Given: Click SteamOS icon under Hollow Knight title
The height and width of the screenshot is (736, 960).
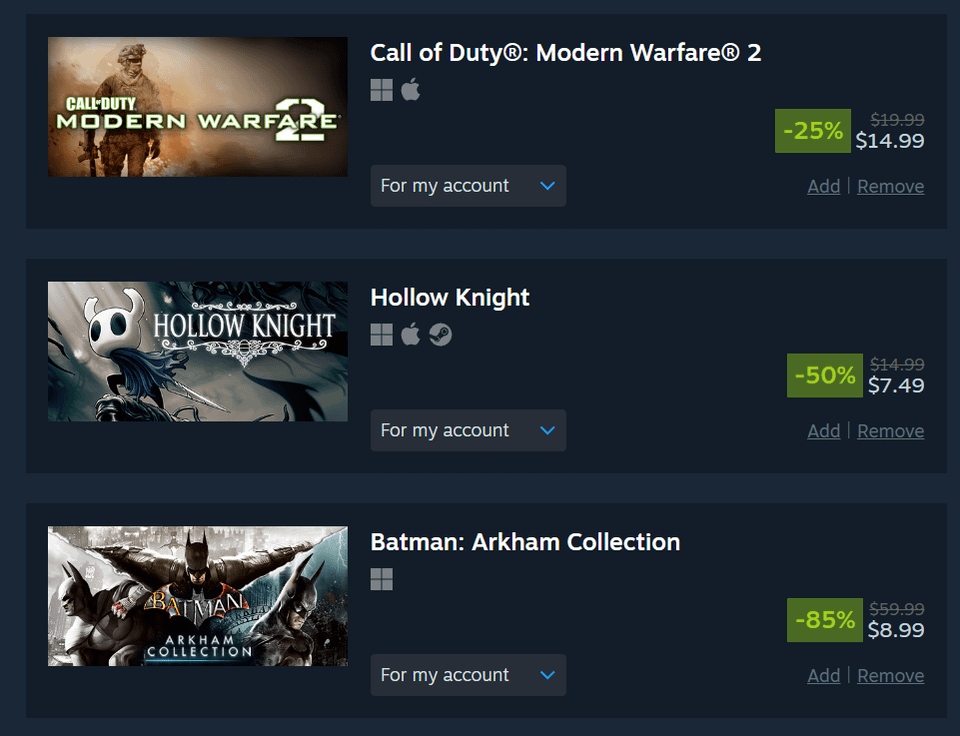Looking at the screenshot, I should pyautogui.click(x=440, y=335).
